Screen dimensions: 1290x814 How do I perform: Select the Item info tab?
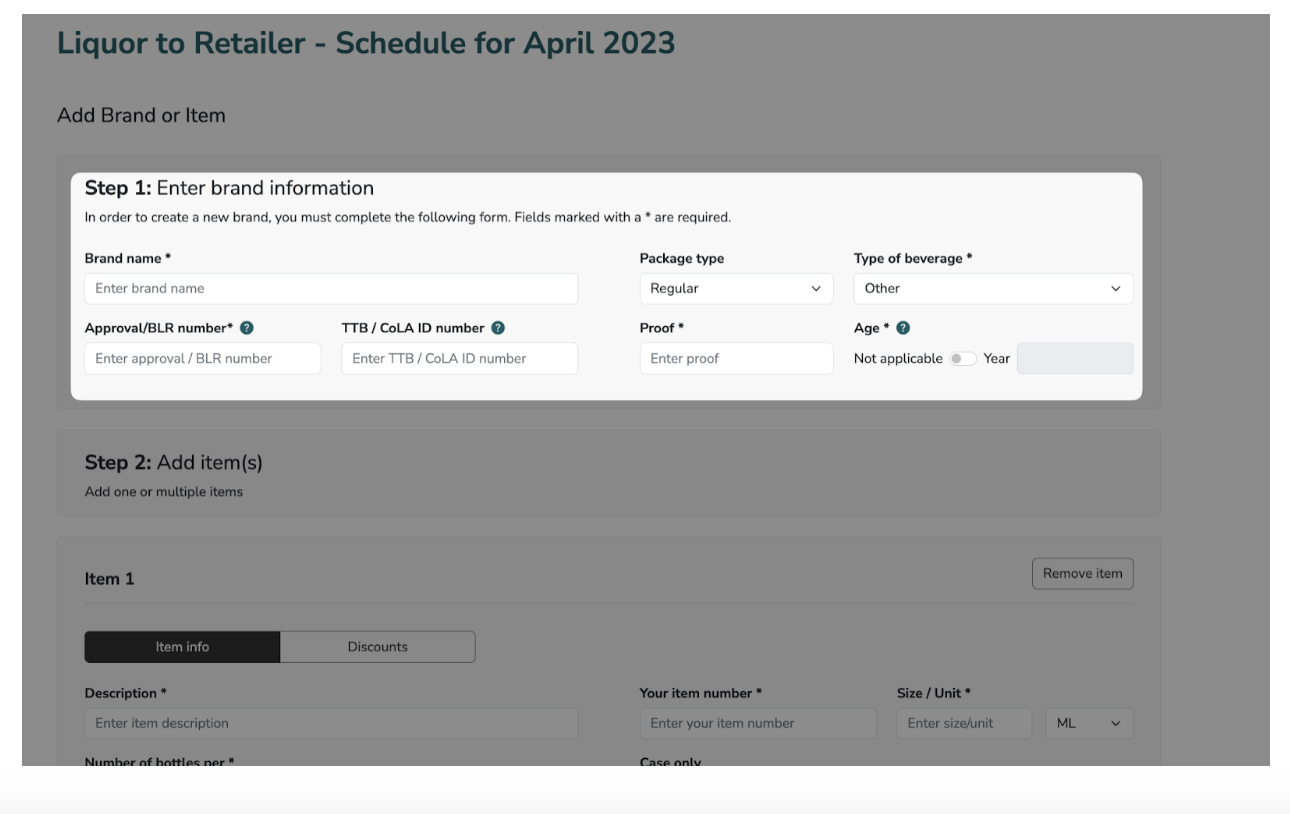pos(182,646)
